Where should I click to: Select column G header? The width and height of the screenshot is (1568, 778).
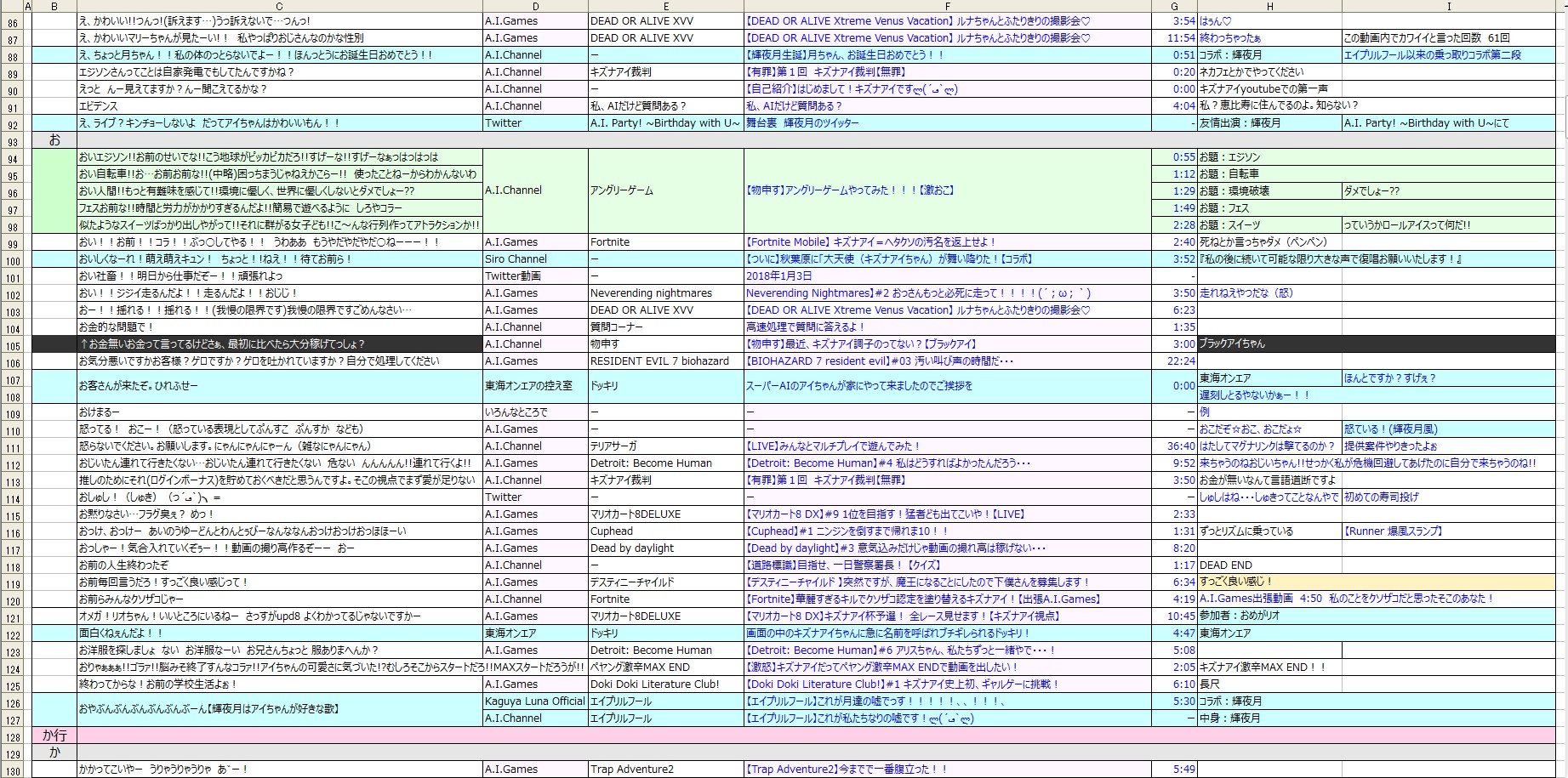click(x=1175, y=7)
